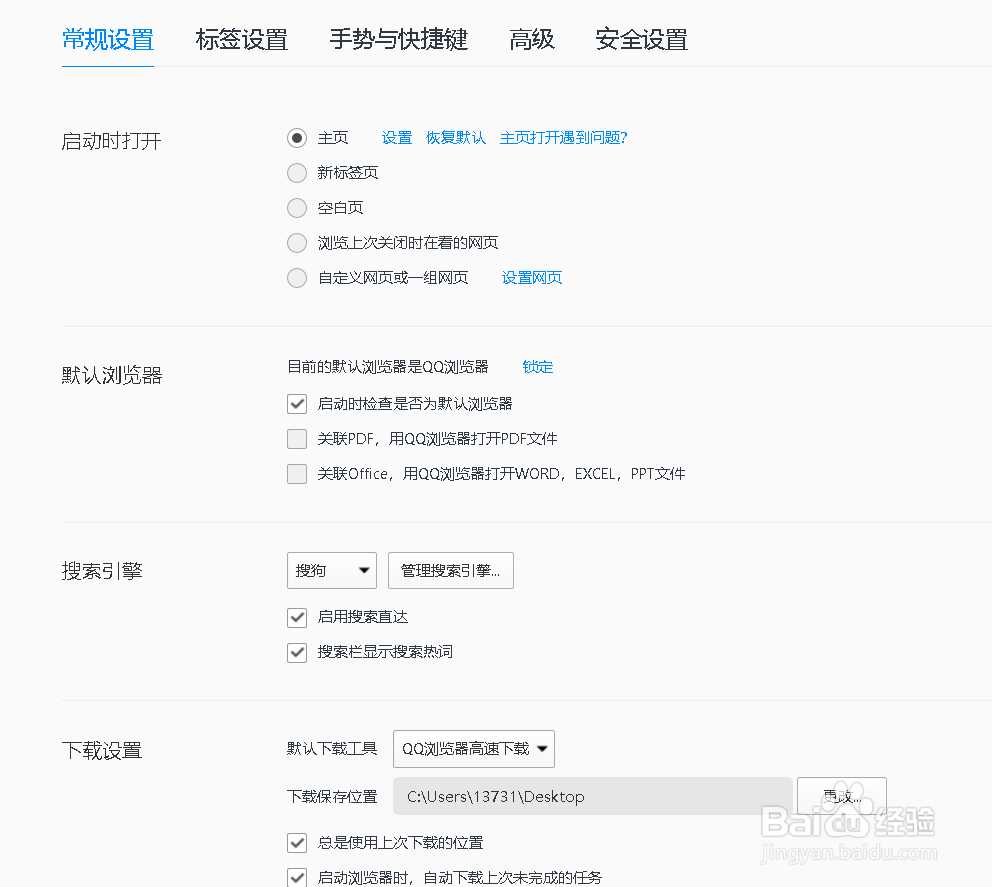Disable checking default browser at startup
Viewport: 992px width, 887px height.
coord(297,403)
